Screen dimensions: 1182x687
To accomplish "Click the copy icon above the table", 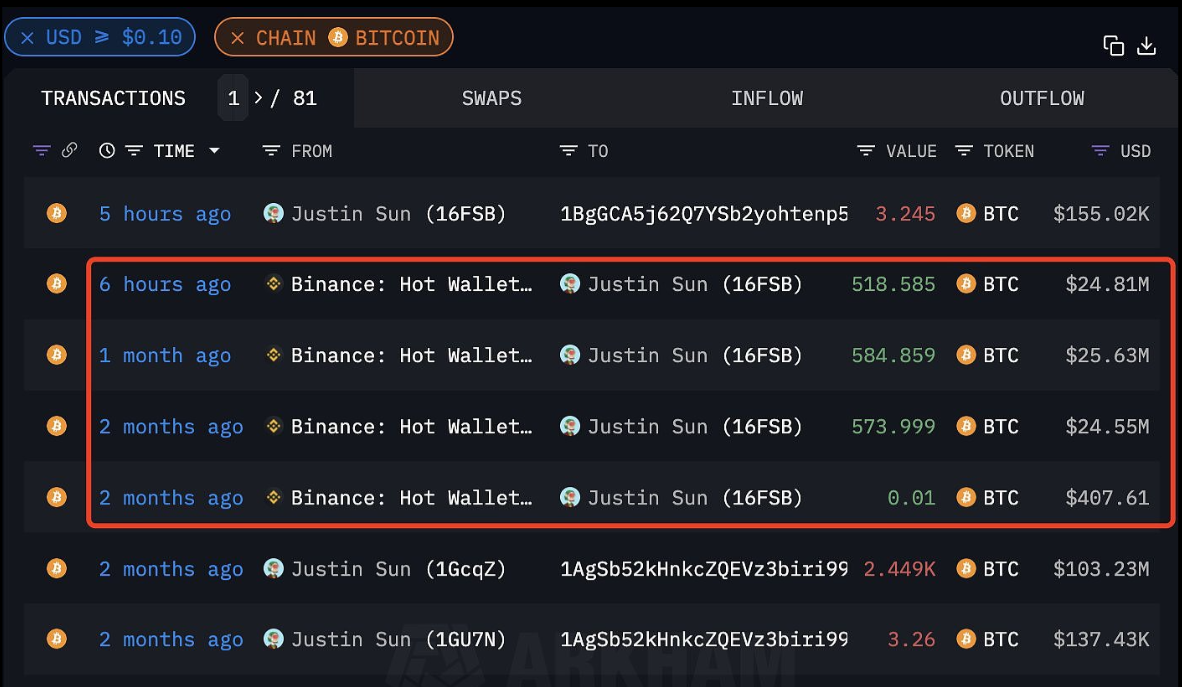I will point(1113,45).
